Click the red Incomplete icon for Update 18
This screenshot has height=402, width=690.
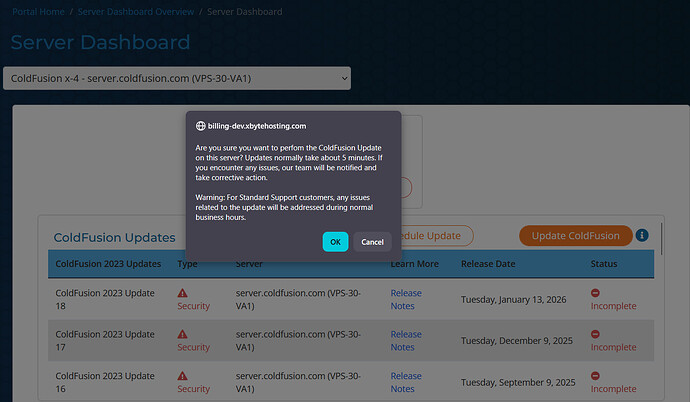[596, 293]
